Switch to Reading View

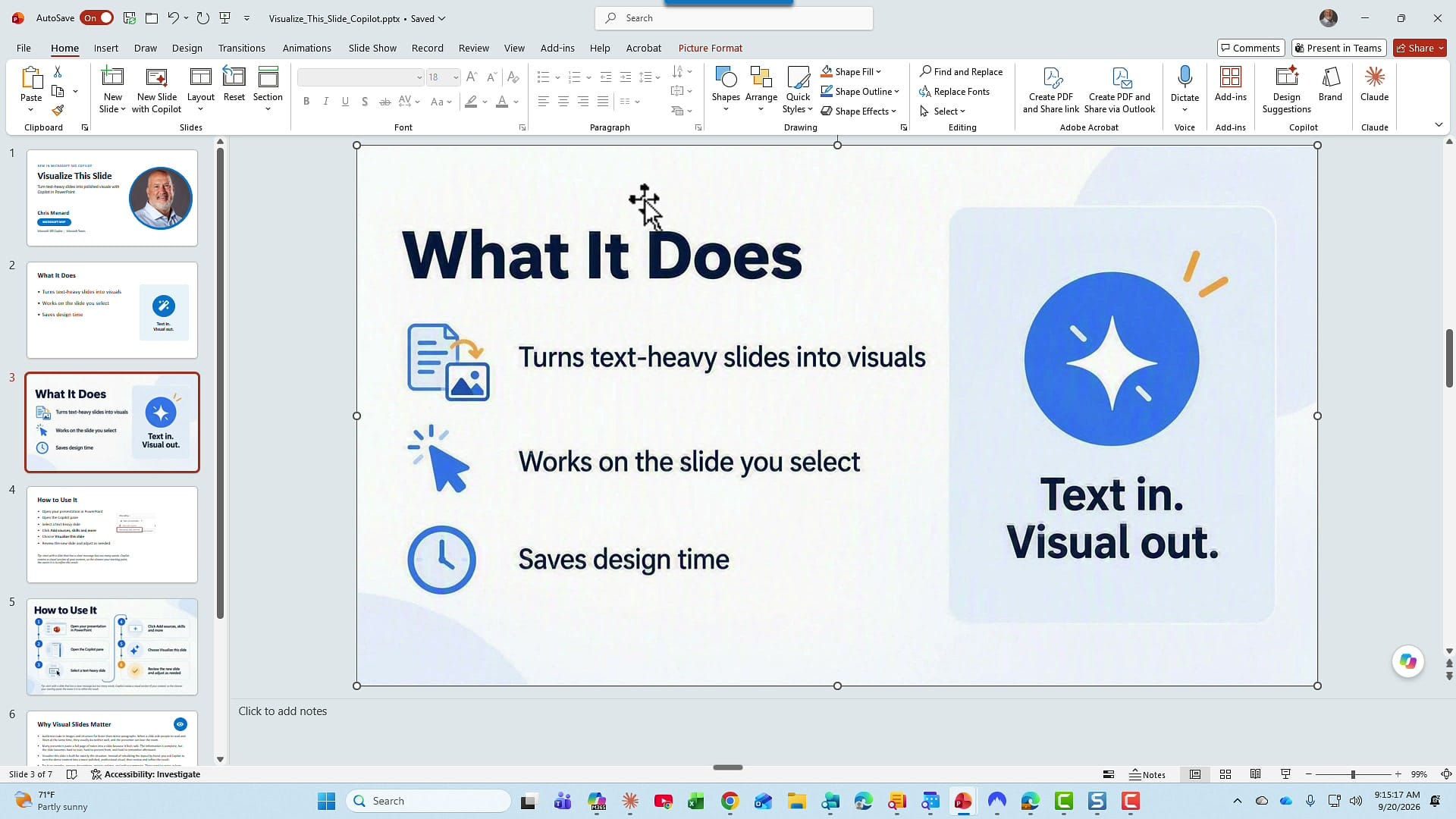point(1255,774)
